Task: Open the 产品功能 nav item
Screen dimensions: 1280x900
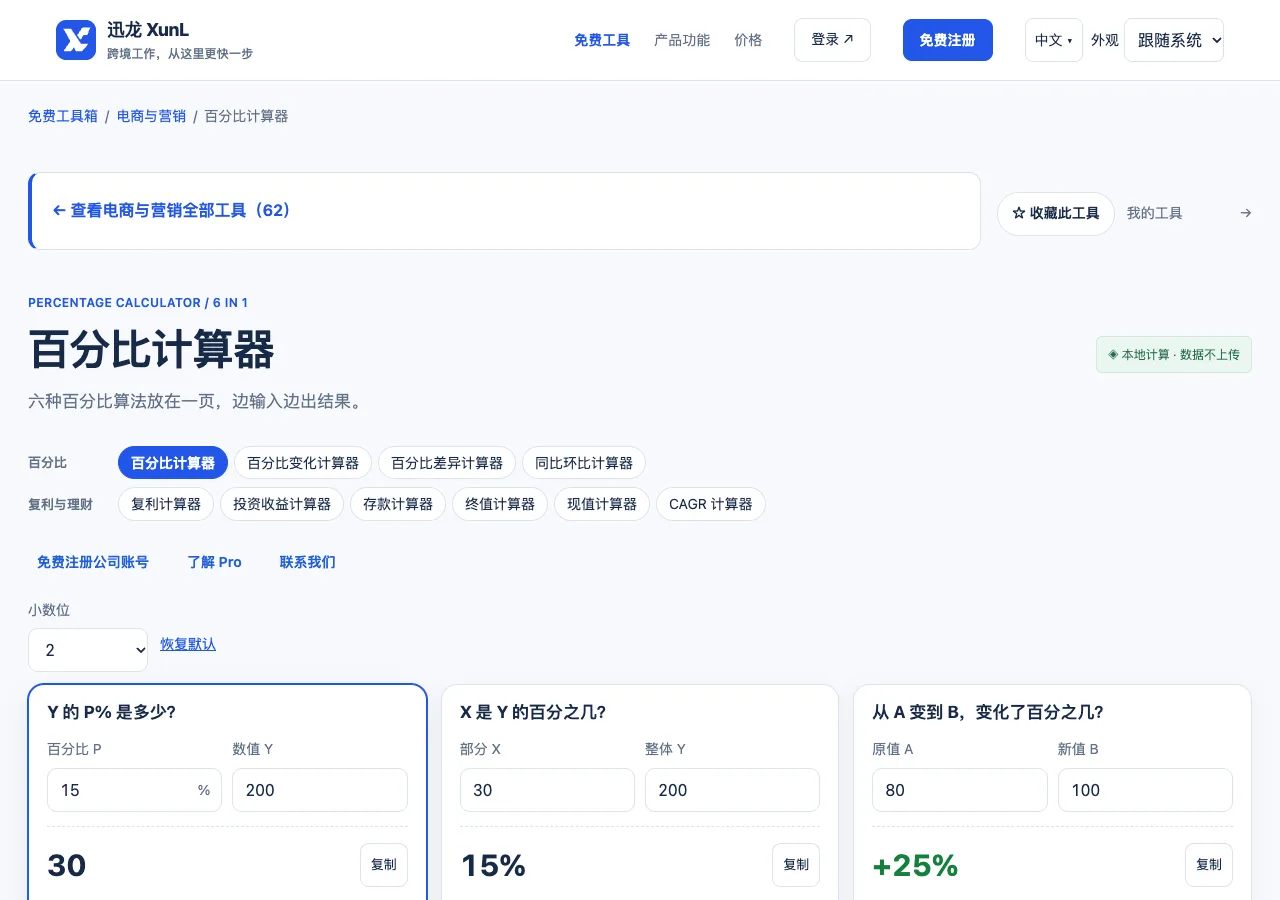Action: (682, 40)
